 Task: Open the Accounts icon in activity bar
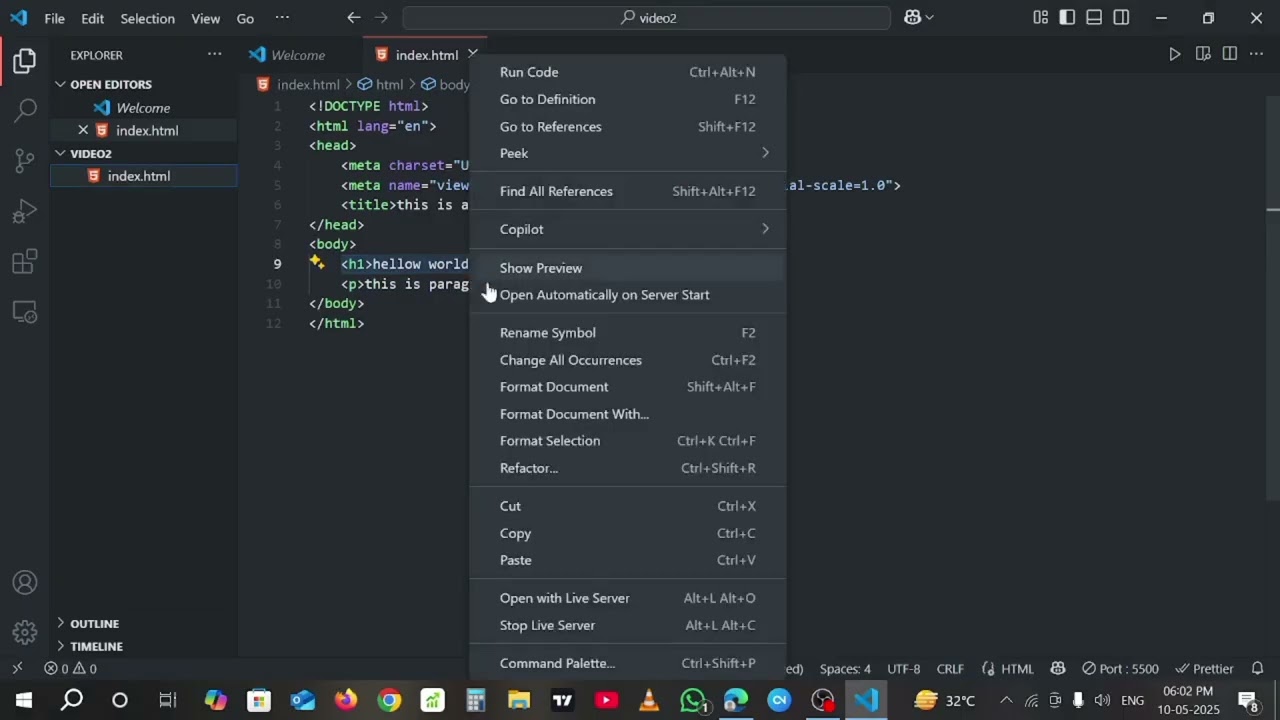25,583
